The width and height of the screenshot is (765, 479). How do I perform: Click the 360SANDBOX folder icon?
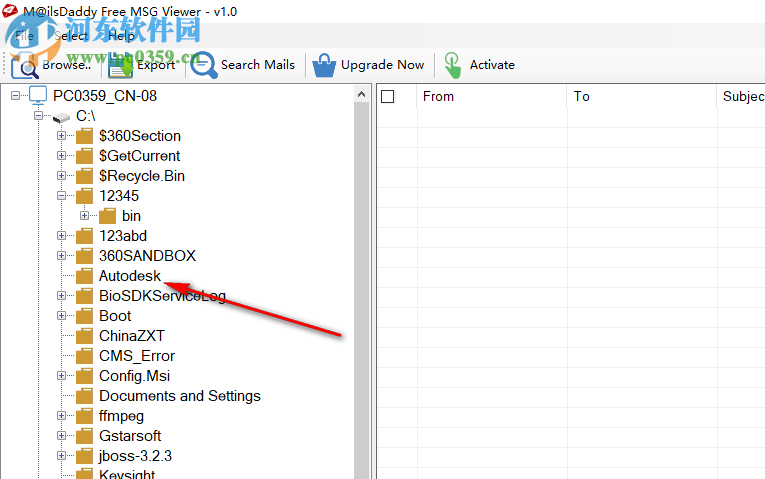pos(84,256)
